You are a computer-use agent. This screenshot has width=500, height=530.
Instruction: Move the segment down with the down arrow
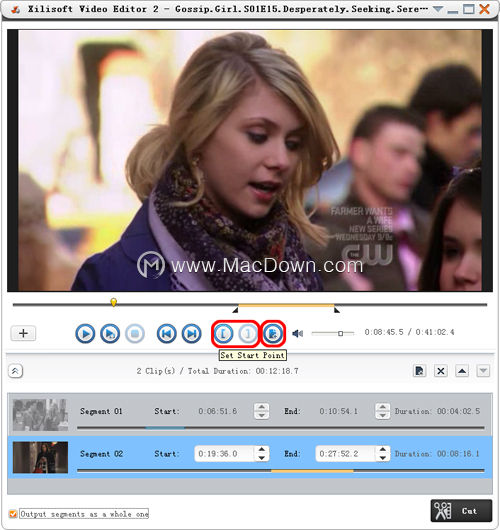point(483,371)
